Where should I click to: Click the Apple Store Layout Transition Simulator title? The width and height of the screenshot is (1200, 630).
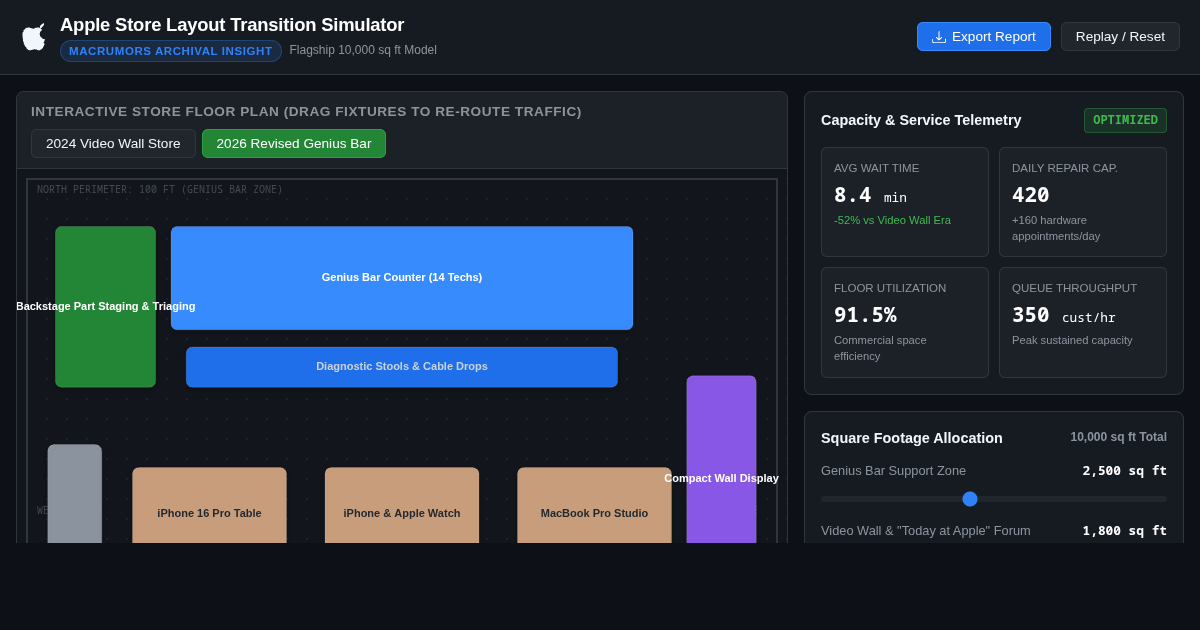(232, 25)
